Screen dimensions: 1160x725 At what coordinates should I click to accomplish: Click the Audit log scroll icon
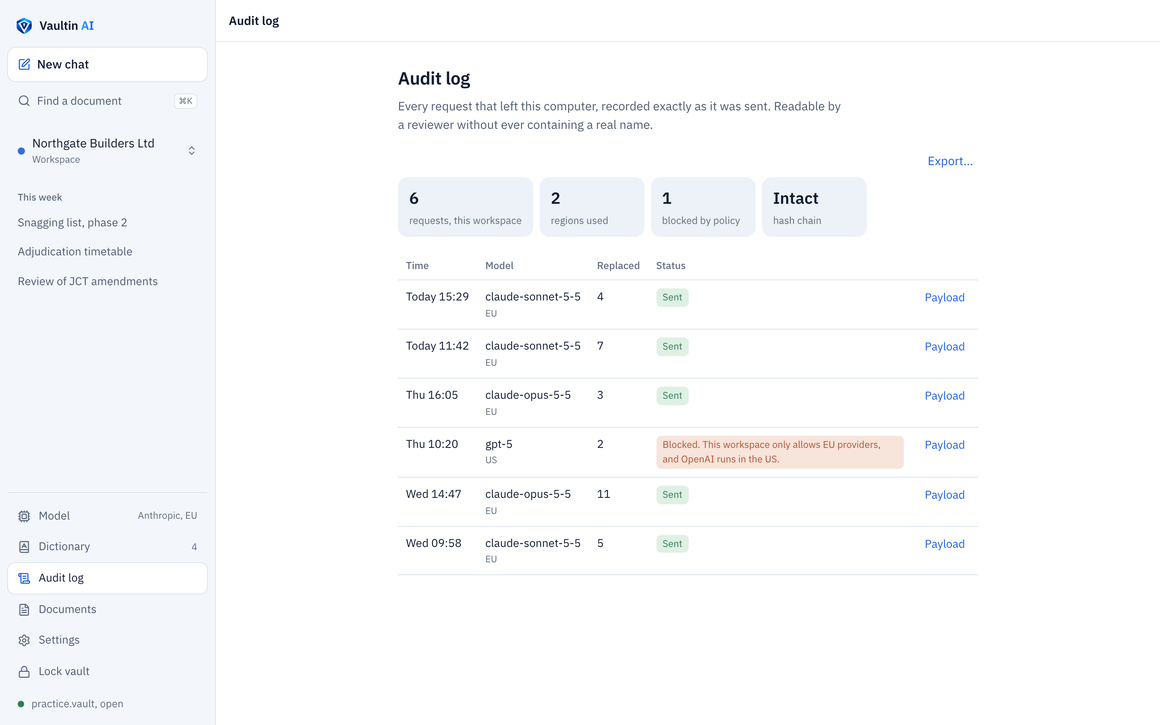[24, 579]
